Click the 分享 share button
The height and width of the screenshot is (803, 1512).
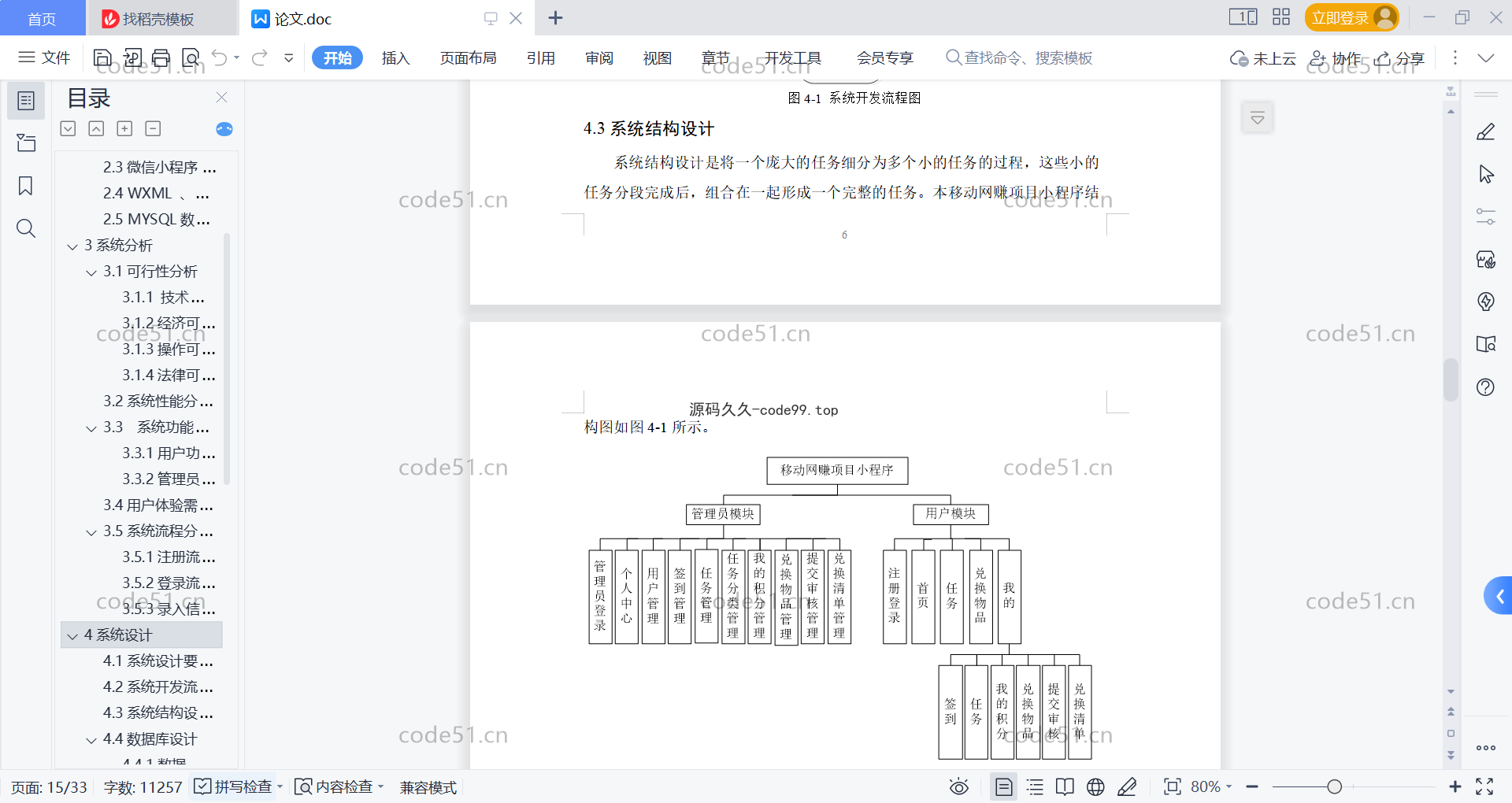pos(1399,58)
